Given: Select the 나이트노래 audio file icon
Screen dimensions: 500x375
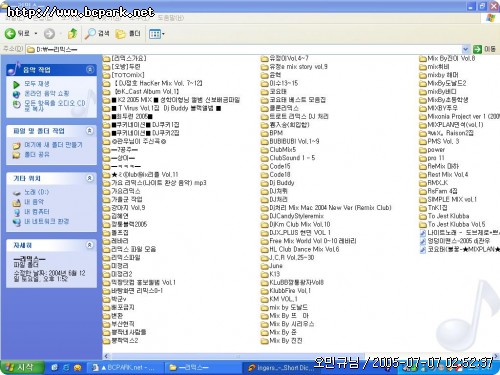Looking at the screenshot, I should [x=423, y=233].
